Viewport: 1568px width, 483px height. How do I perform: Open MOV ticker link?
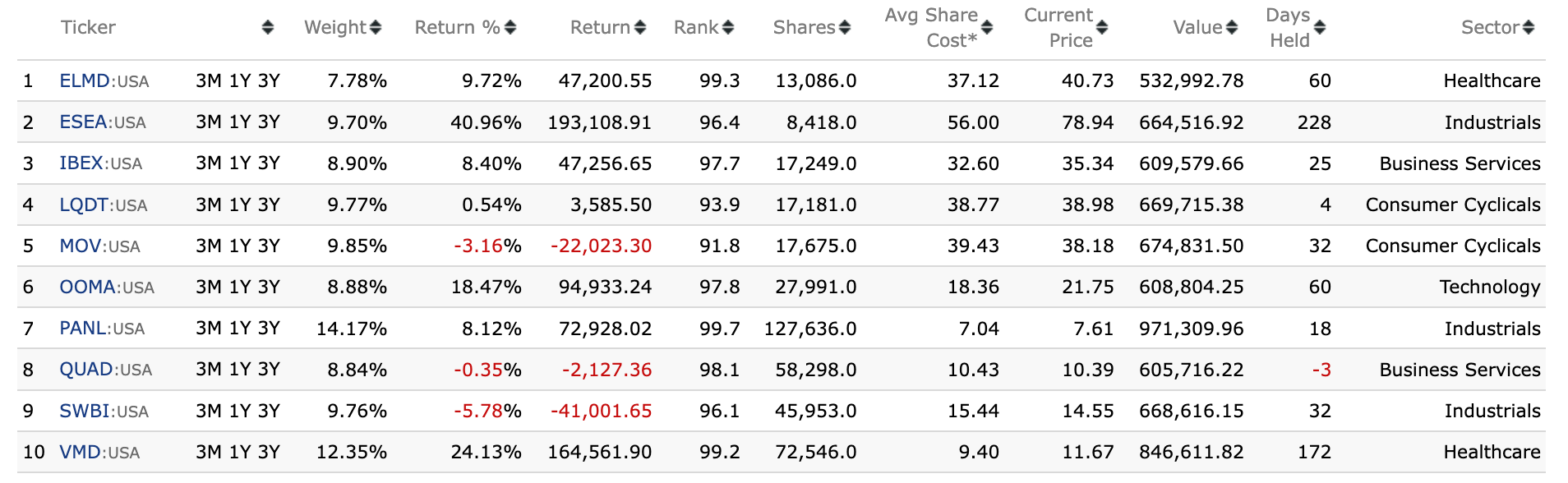[x=81, y=246]
